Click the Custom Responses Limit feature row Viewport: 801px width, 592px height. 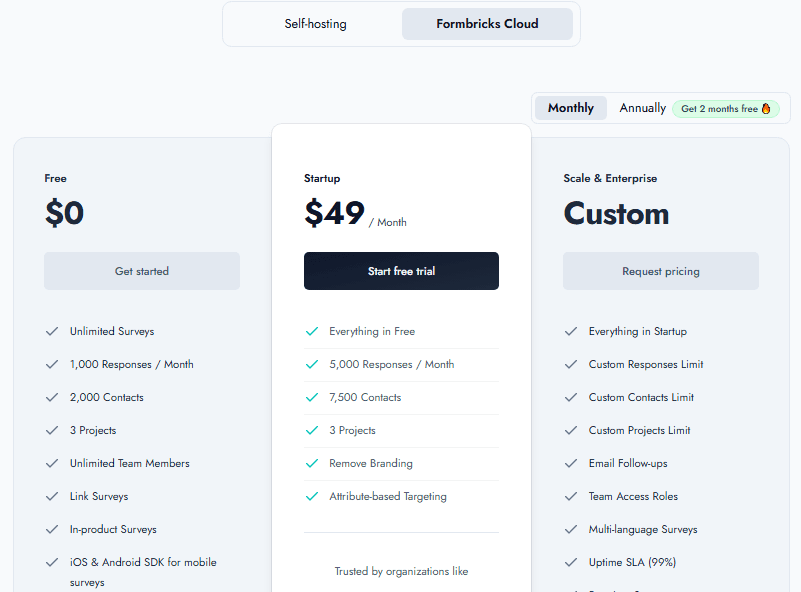pyautogui.click(x=648, y=364)
